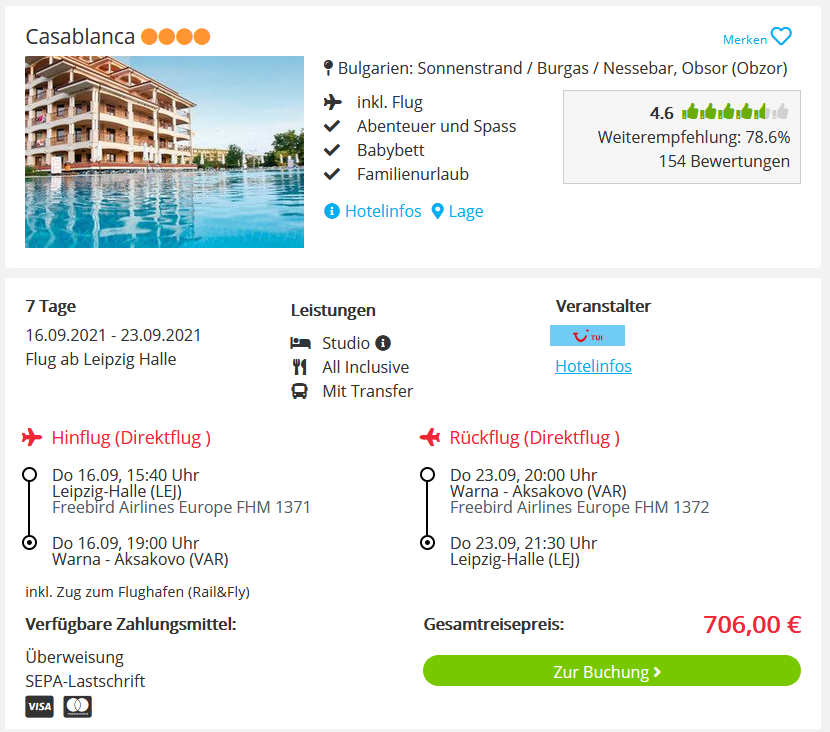Click the TUI Veranstalter logo
The height and width of the screenshot is (732, 830).
tap(587, 336)
